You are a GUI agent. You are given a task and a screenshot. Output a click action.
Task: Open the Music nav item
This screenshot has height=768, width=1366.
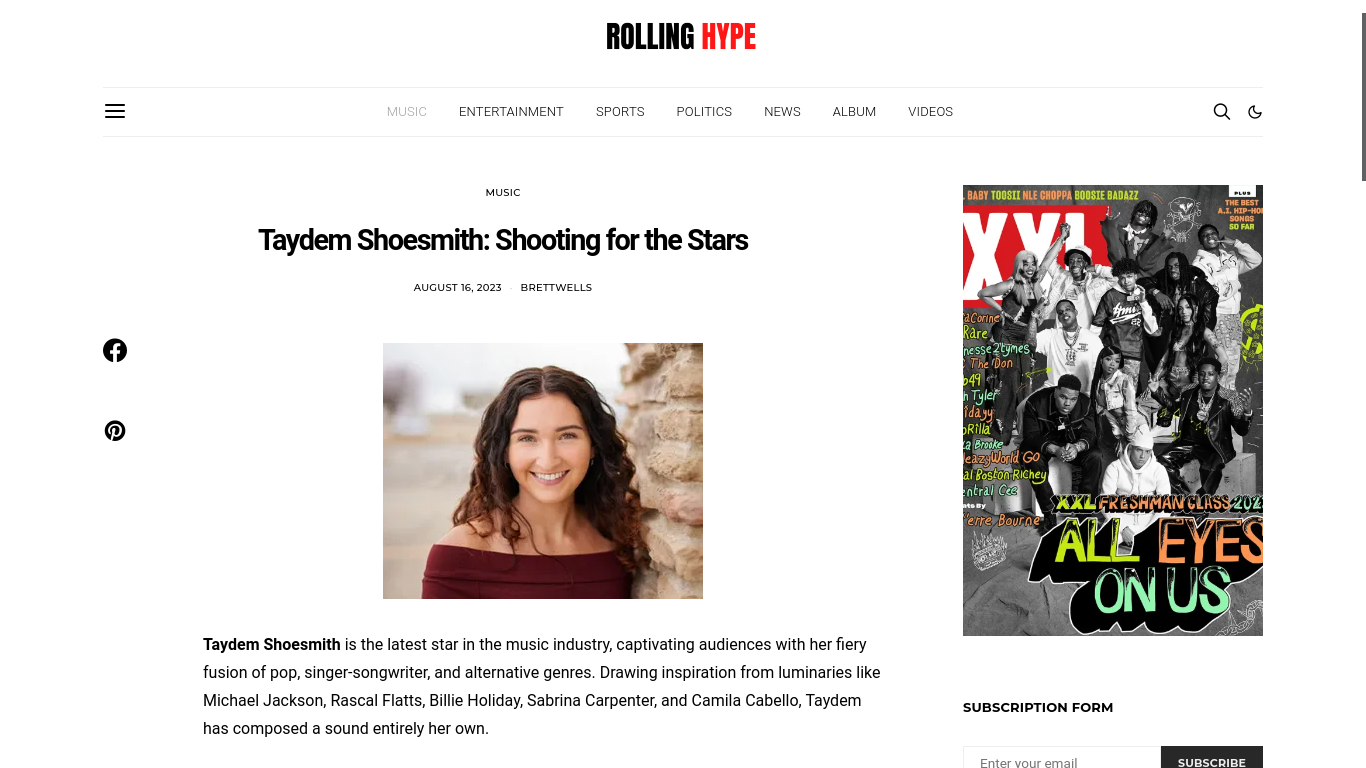tap(407, 112)
